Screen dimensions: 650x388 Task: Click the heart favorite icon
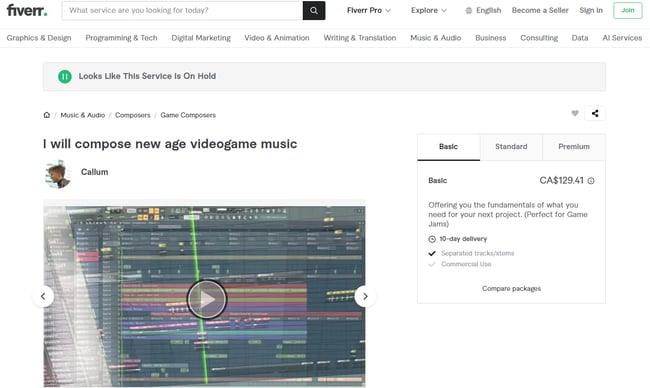coord(575,113)
